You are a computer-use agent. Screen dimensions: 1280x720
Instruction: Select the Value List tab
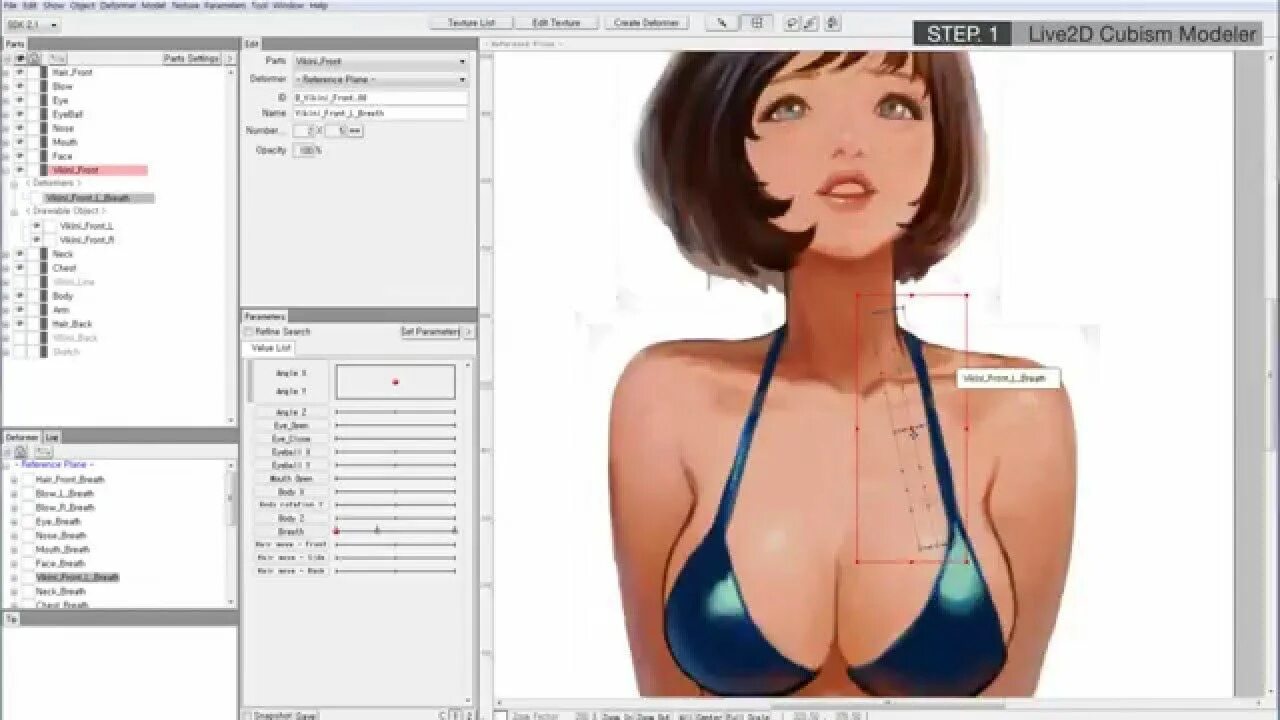(x=270, y=348)
